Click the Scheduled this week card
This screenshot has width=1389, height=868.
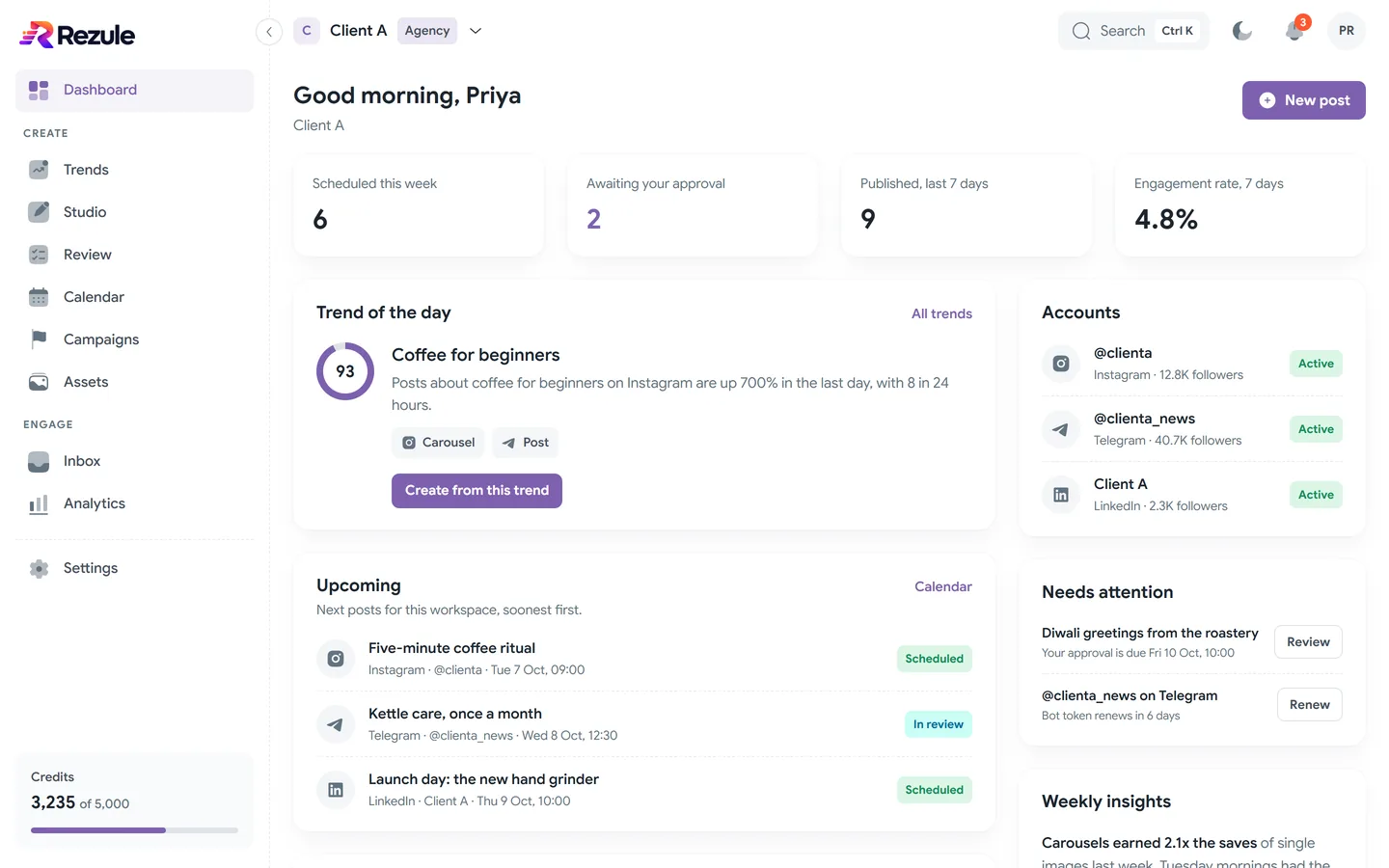(419, 206)
